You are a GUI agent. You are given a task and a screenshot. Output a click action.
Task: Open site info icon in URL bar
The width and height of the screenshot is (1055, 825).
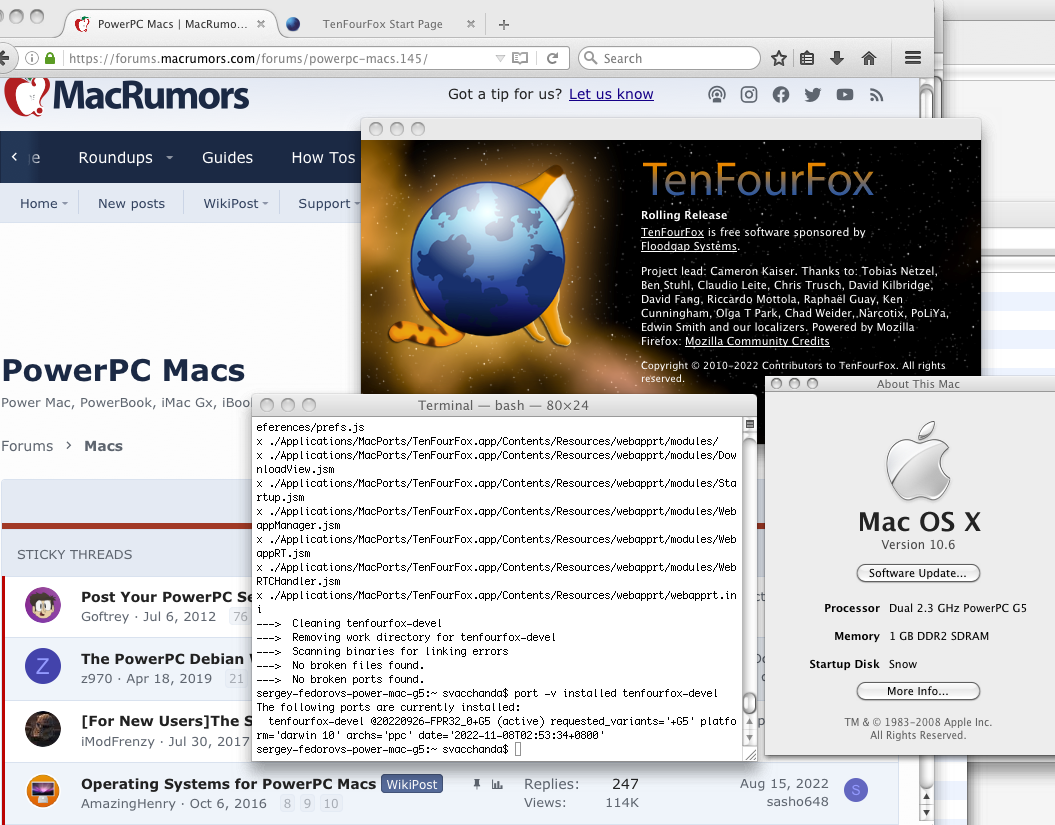coord(32,58)
